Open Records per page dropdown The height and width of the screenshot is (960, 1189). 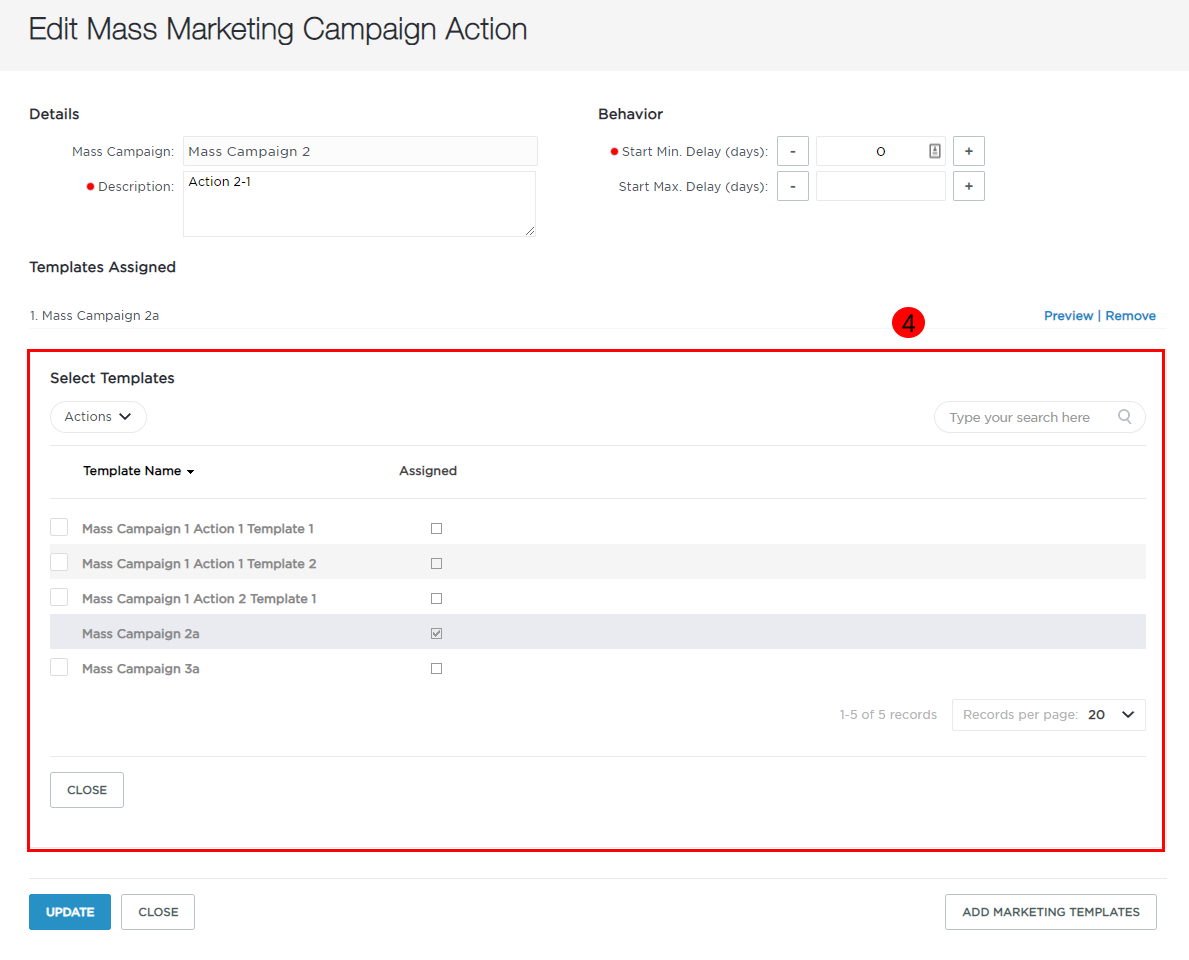(1048, 714)
